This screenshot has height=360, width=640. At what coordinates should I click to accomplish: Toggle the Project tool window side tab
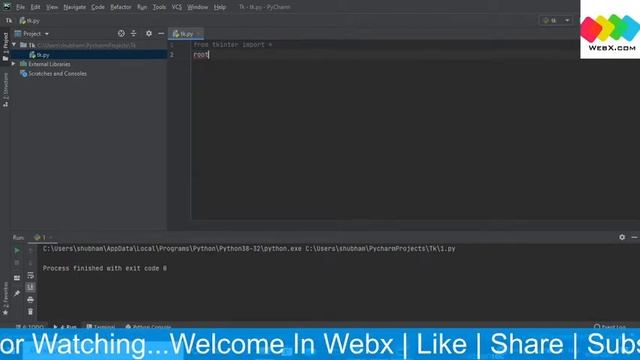tap(5, 47)
